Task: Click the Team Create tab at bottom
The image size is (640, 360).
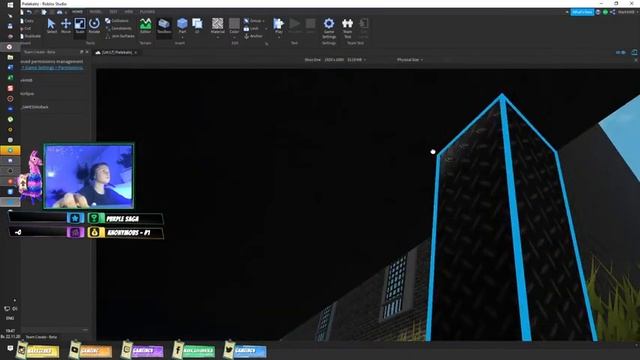Action: point(41,337)
